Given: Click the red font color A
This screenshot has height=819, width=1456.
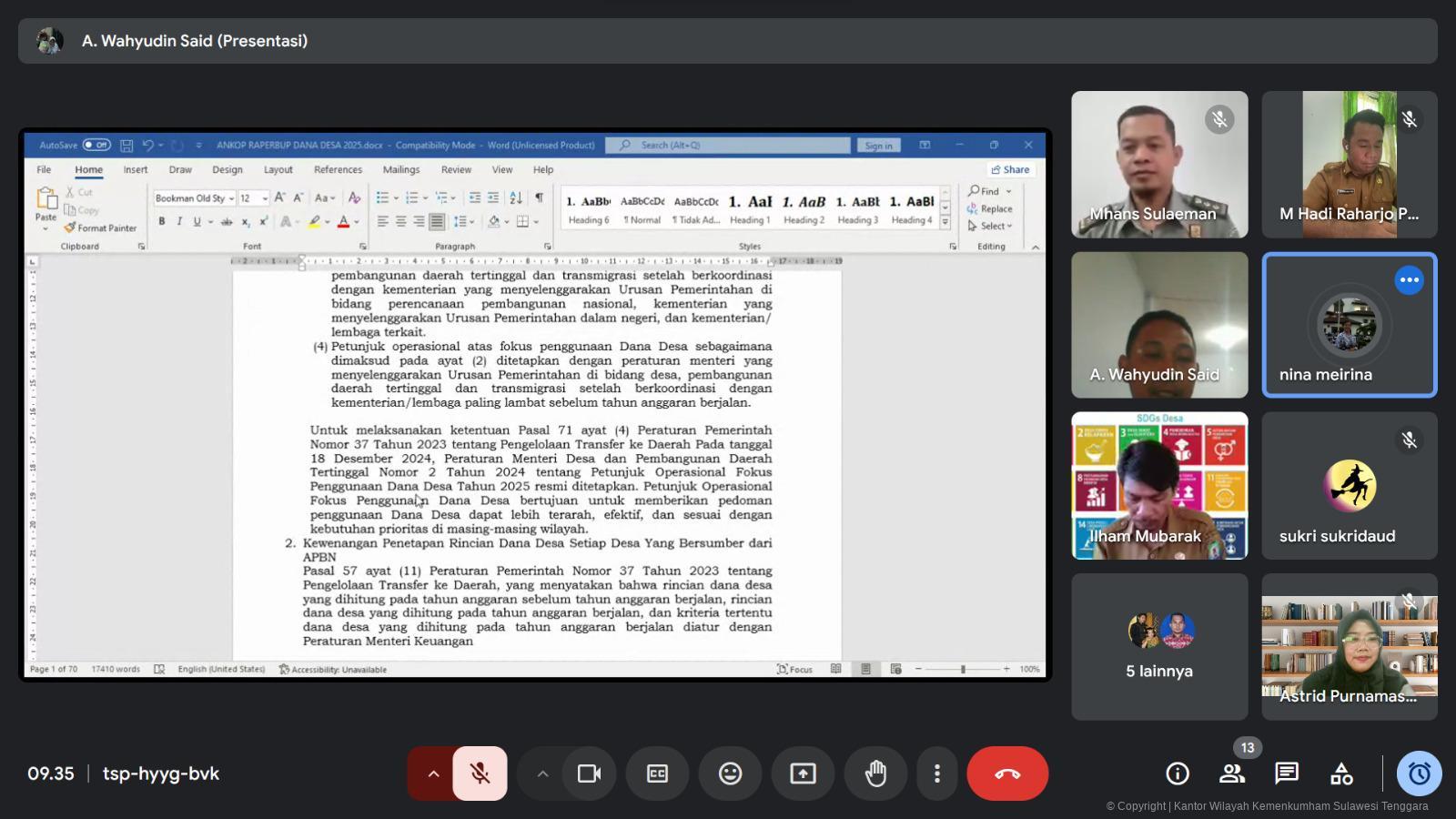Looking at the screenshot, I should click(343, 221).
